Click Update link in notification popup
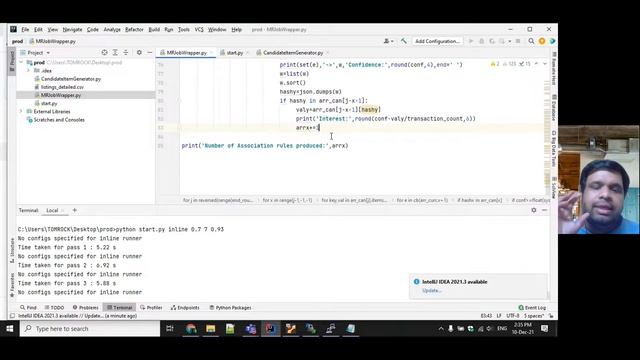640x360 pixels. click(431, 291)
